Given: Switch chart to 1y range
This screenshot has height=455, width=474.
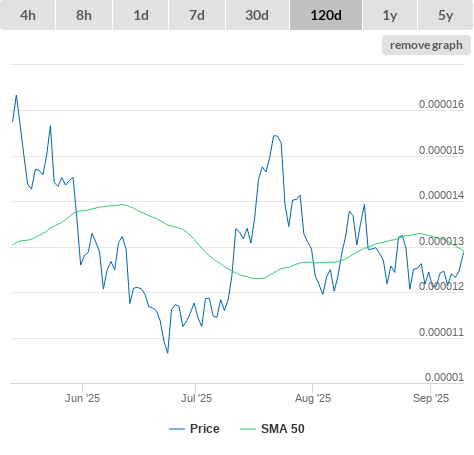Looking at the screenshot, I should 390,15.
